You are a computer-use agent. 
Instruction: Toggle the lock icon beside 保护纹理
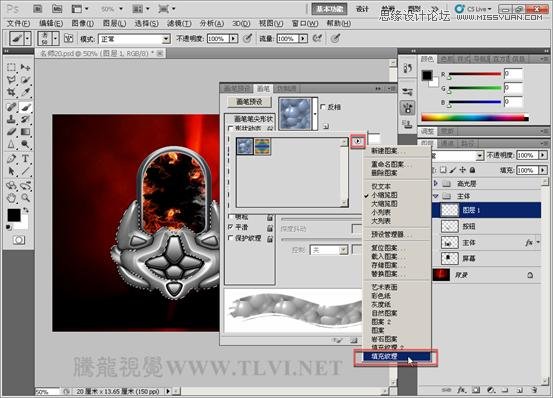coord(270,239)
